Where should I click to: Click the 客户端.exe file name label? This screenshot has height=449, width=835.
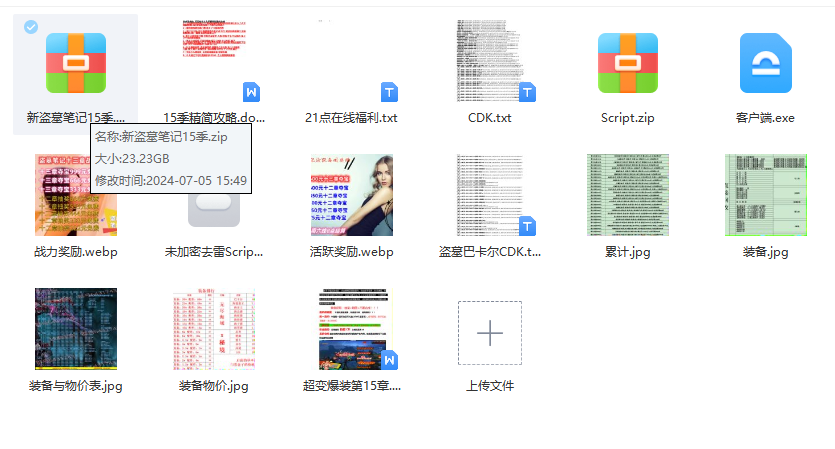tap(766, 118)
